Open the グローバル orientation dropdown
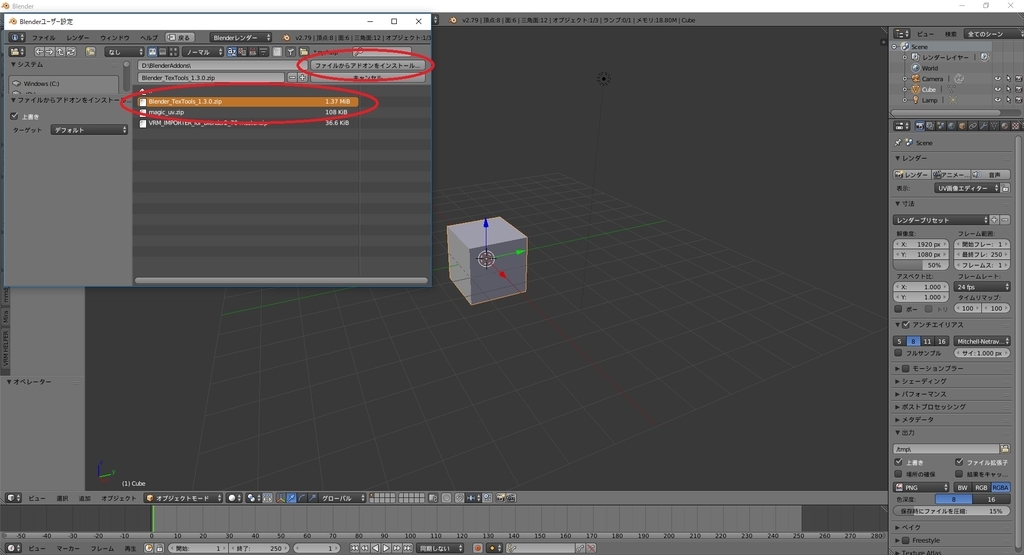Viewport: 1024px width, 555px height. pos(342,498)
